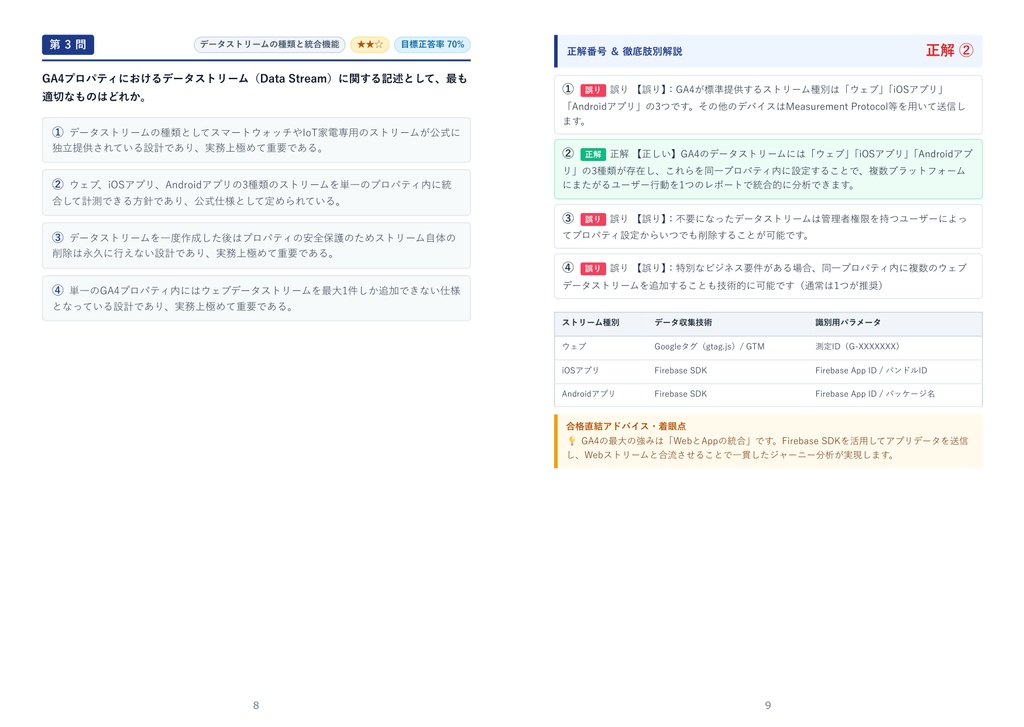Click the advice text about WebとAppの統合
1024x727 pixels.
pos(767,448)
